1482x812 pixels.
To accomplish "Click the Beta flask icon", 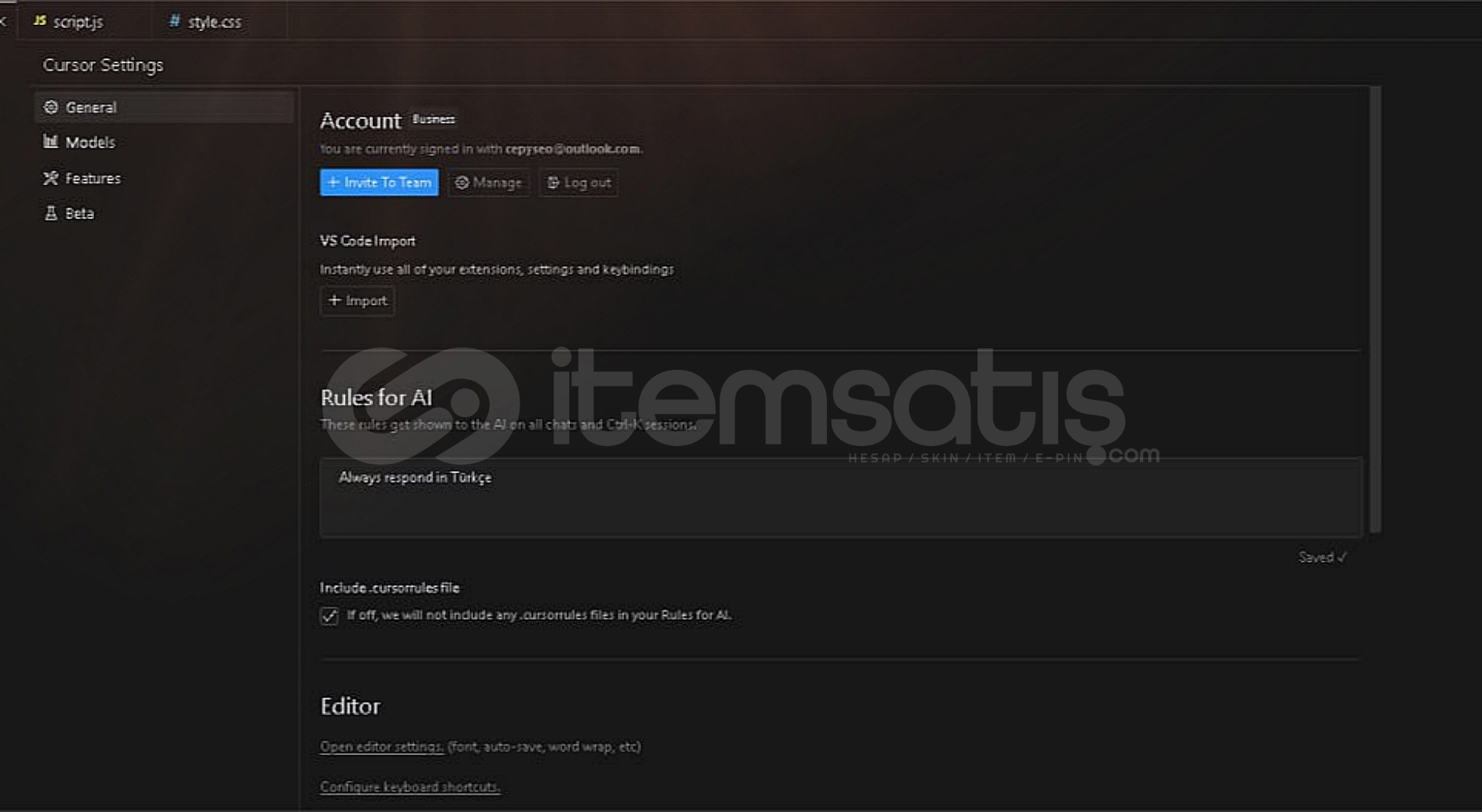I will coord(50,214).
